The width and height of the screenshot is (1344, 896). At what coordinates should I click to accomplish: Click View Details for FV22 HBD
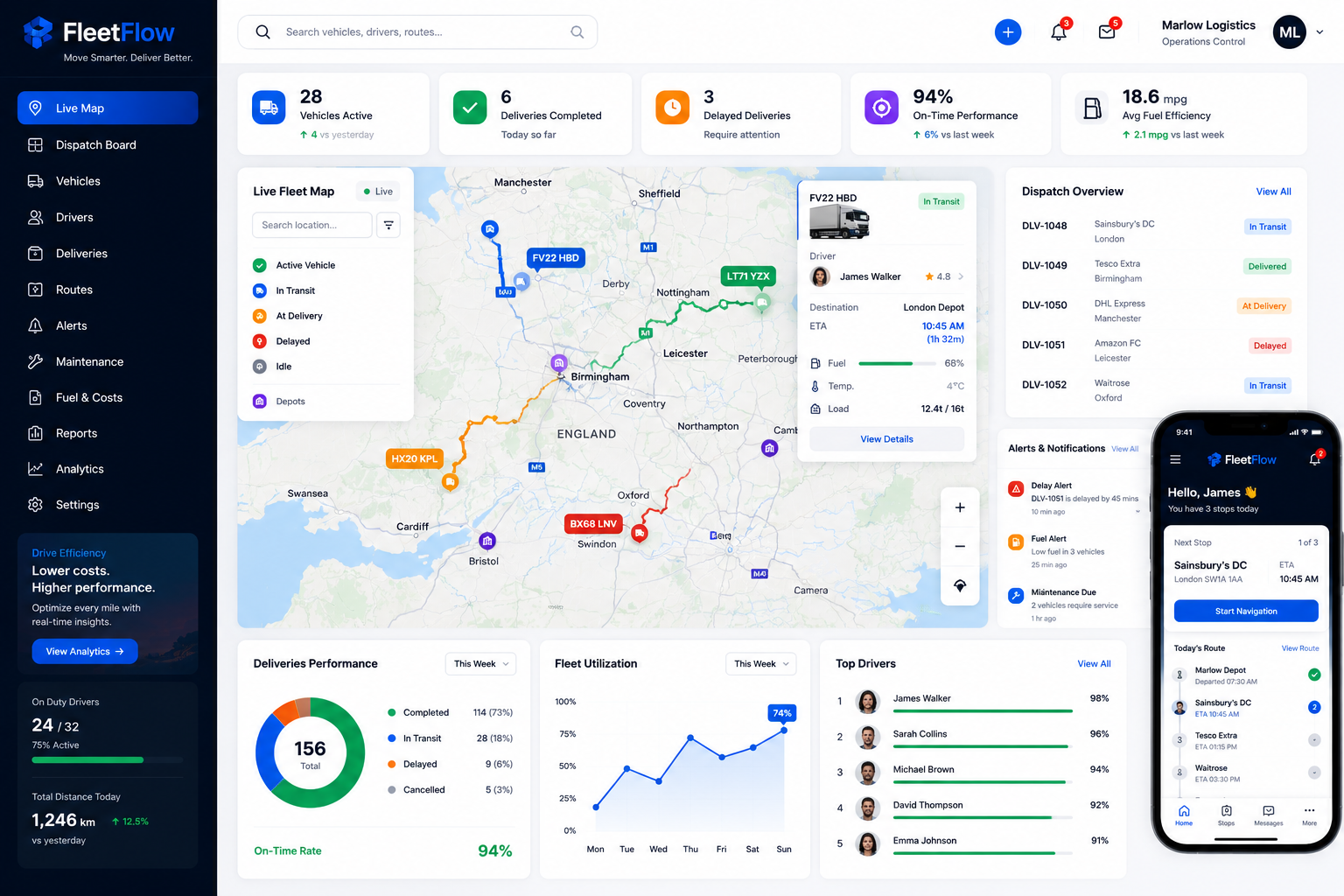tap(886, 439)
